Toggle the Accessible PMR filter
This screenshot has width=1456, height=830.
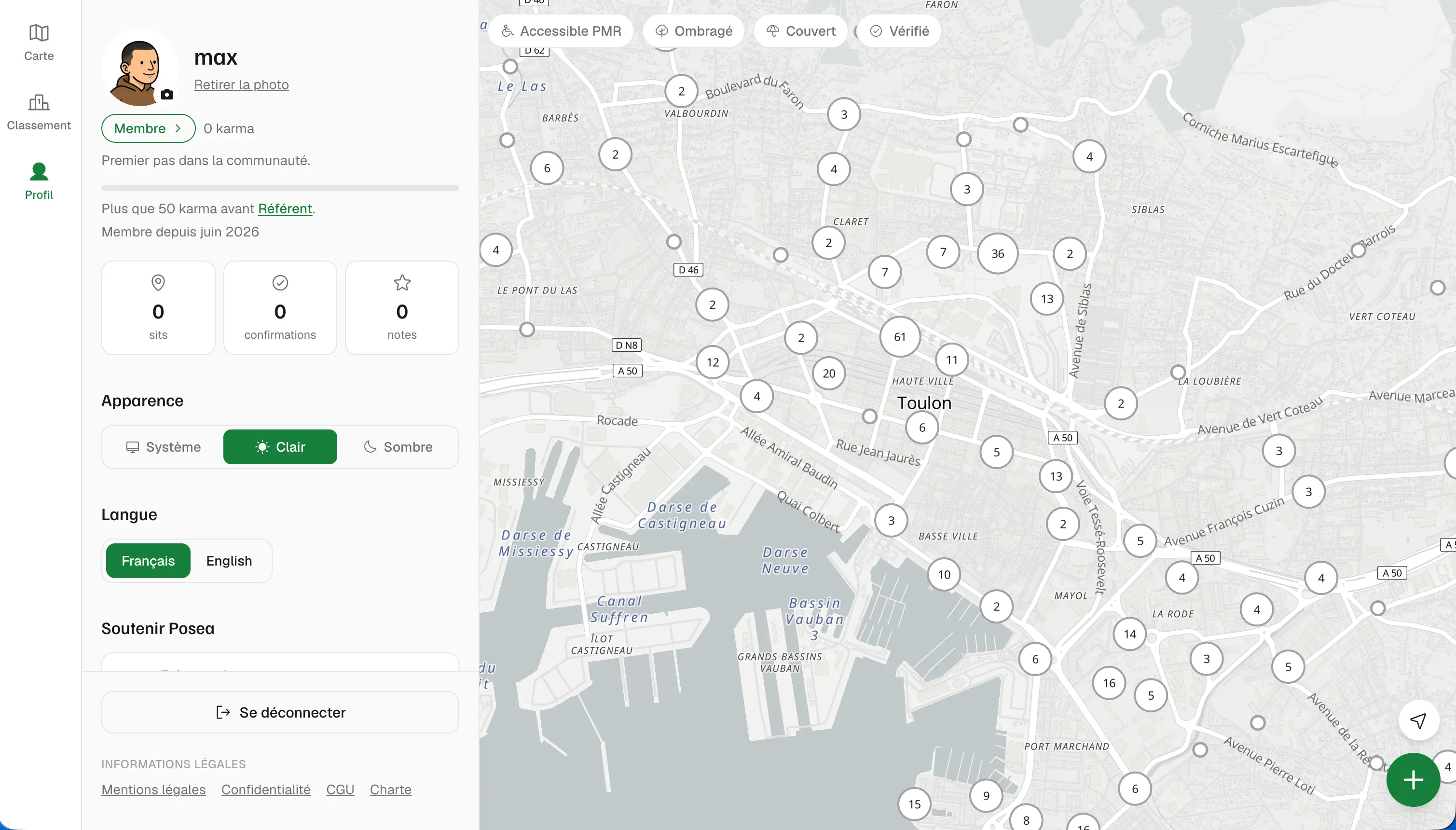point(561,31)
